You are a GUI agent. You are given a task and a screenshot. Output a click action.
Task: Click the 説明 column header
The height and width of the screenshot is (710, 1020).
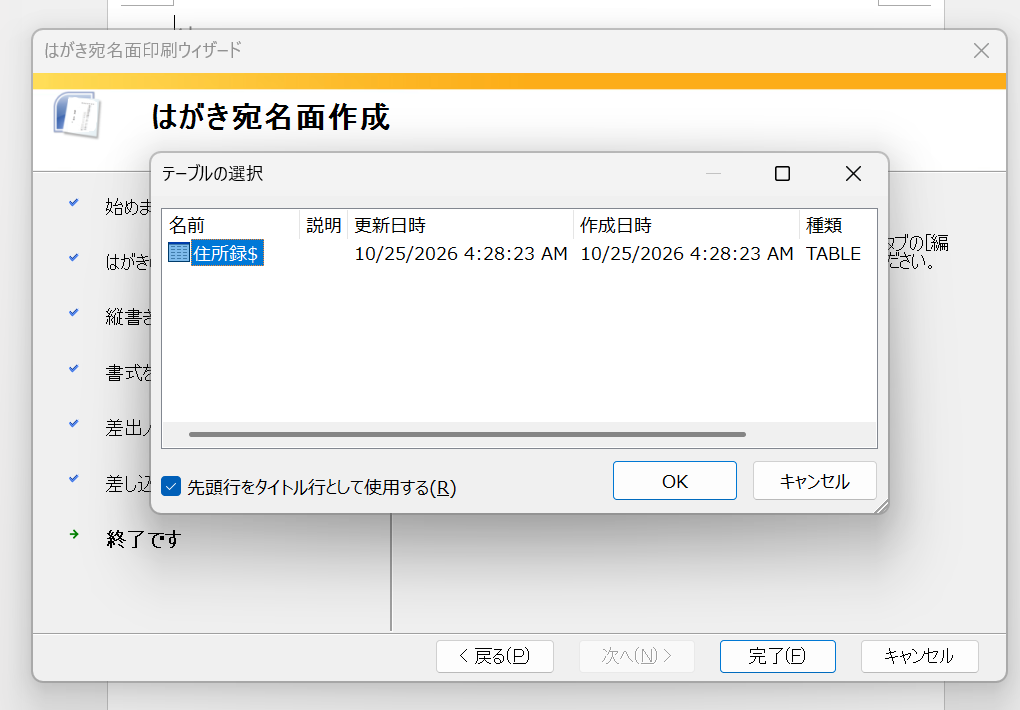pyautogui.click(x=323, y=225)
